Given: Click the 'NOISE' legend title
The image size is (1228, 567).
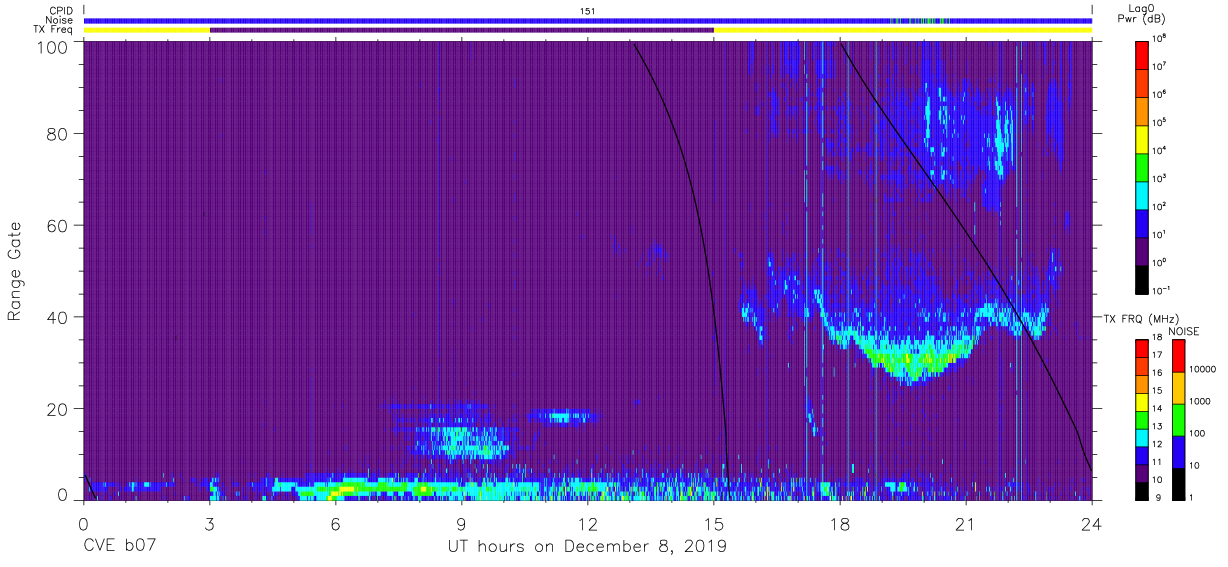Looking at the screenshot, I should [1183, 331].
